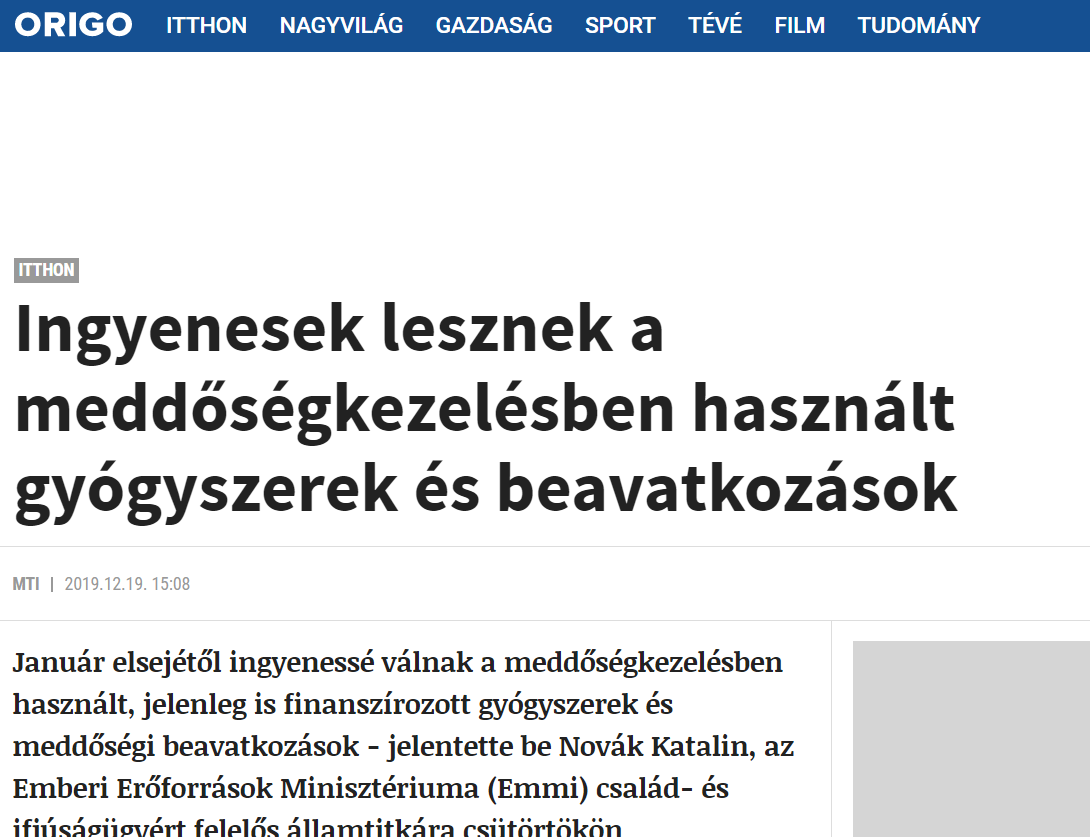Navigate to the TÉVÉ section
This screenshot has height=837, width=1090.
pyautogui.click(x=715, y=26)
